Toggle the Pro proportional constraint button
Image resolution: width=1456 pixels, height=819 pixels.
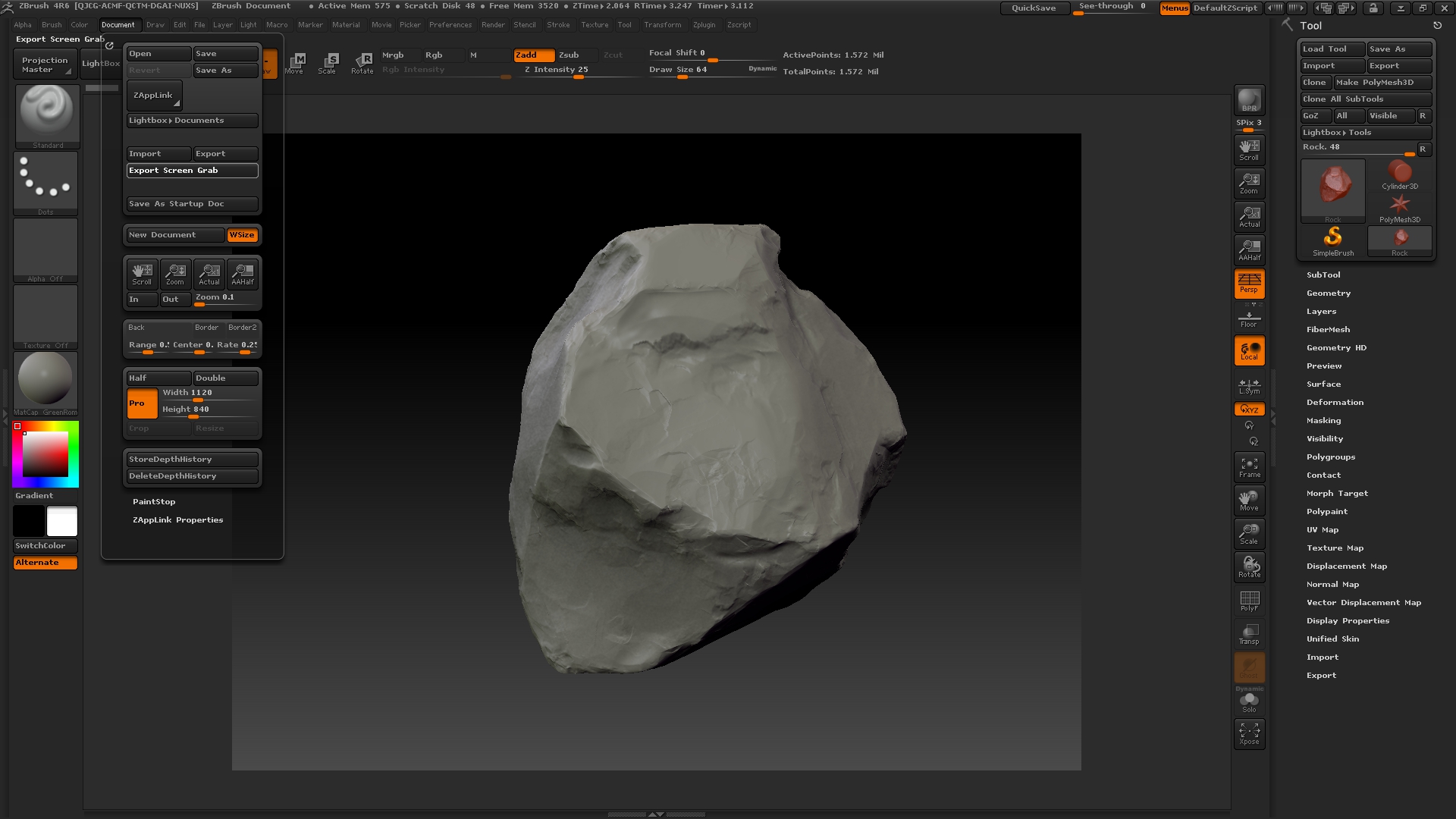[x=142, y=403]
